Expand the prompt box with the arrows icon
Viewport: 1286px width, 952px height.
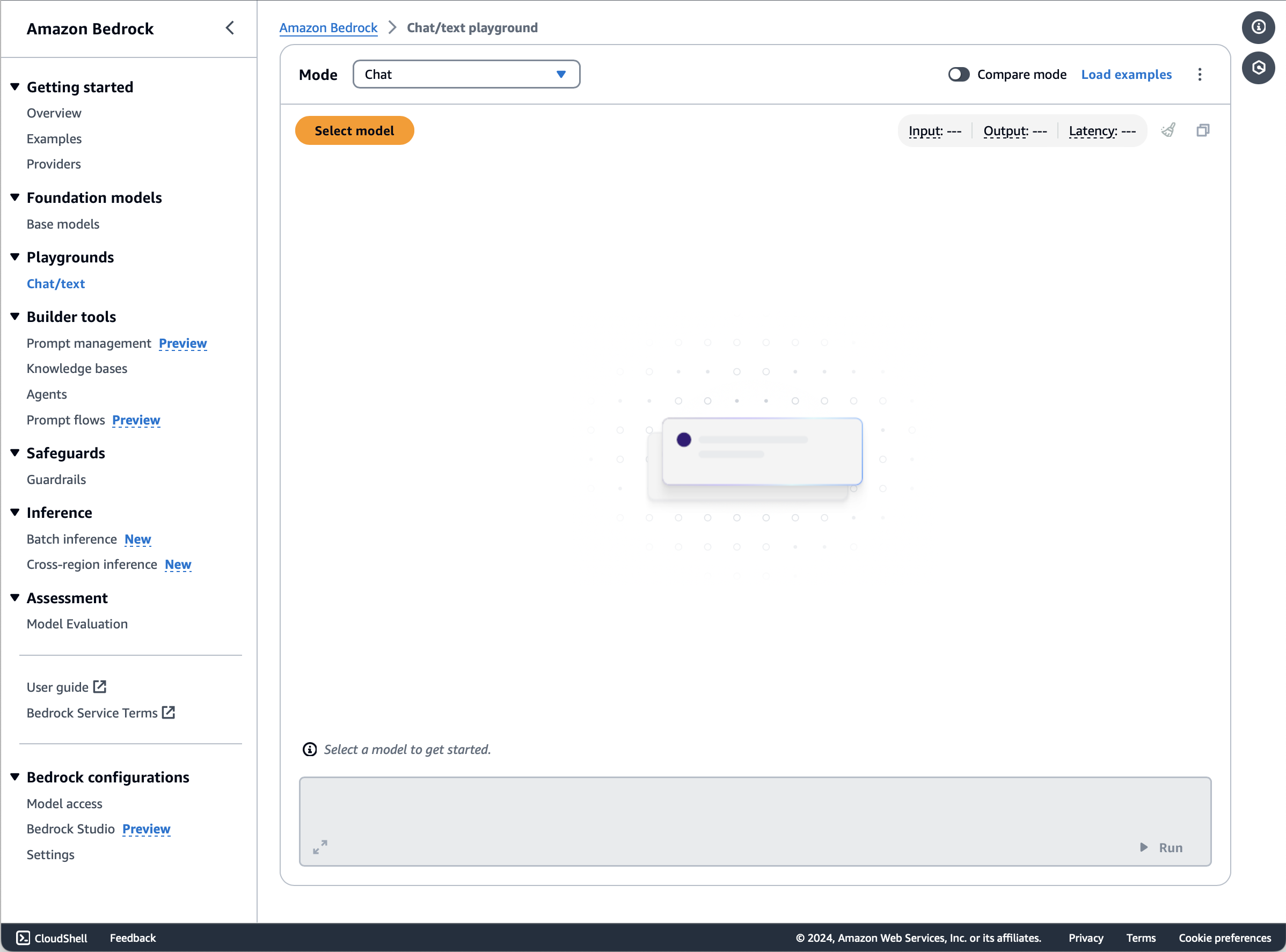coord(320,846)
